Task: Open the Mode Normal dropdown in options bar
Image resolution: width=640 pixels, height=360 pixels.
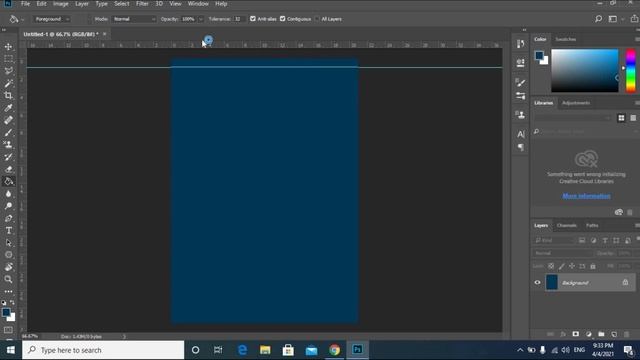Action: click(134, 19)
